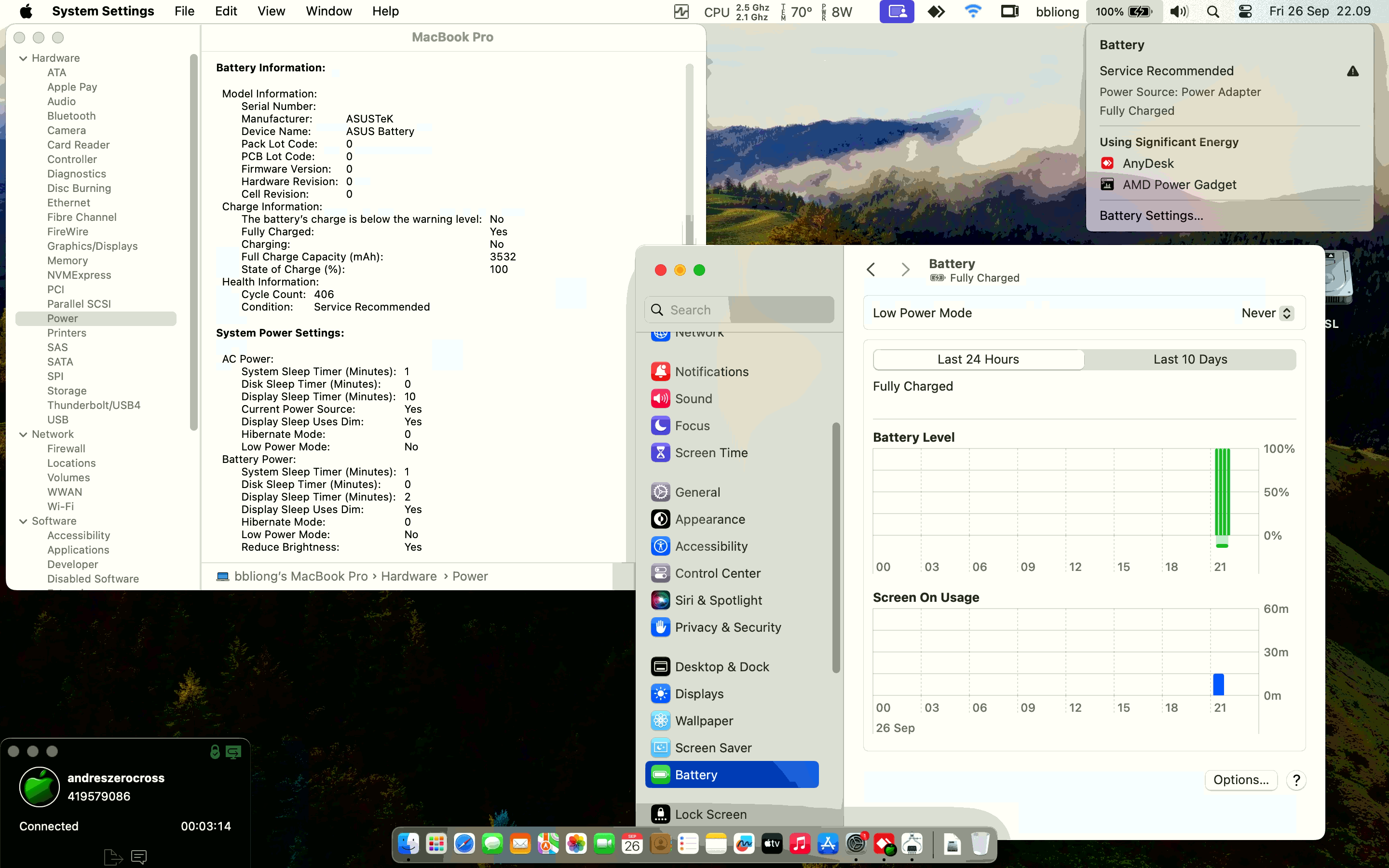Click the System Settings search field
This screenshot has height=868, width=1389.
(739, 310)
